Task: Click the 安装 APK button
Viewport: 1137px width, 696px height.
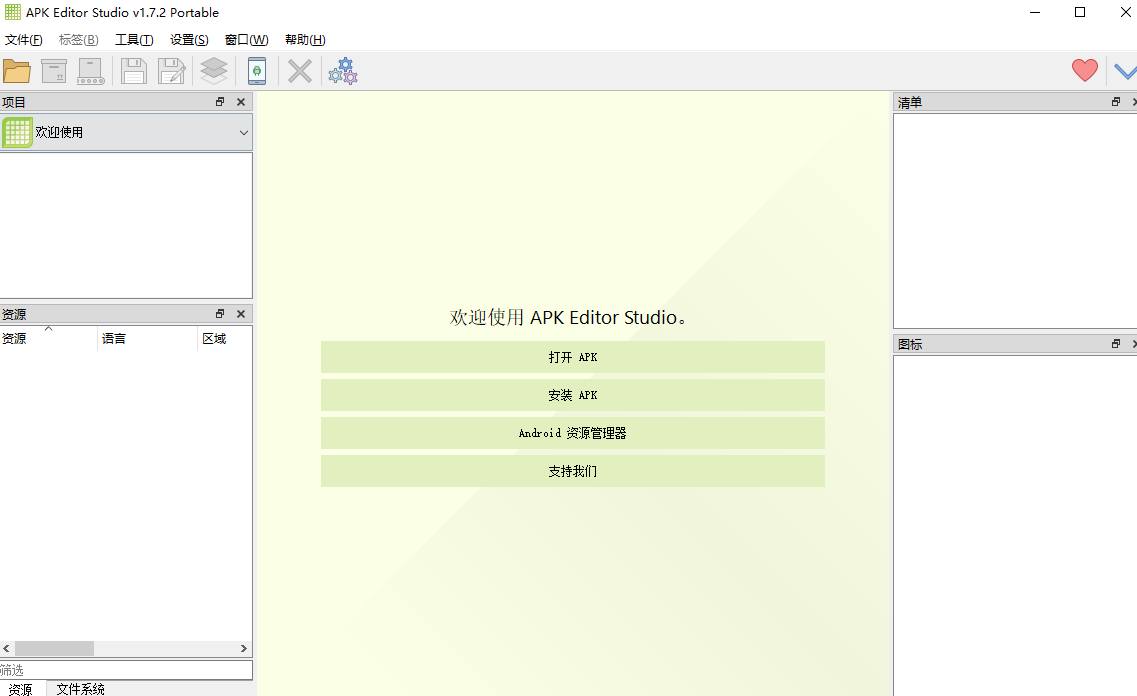Action: click(573, 395)
